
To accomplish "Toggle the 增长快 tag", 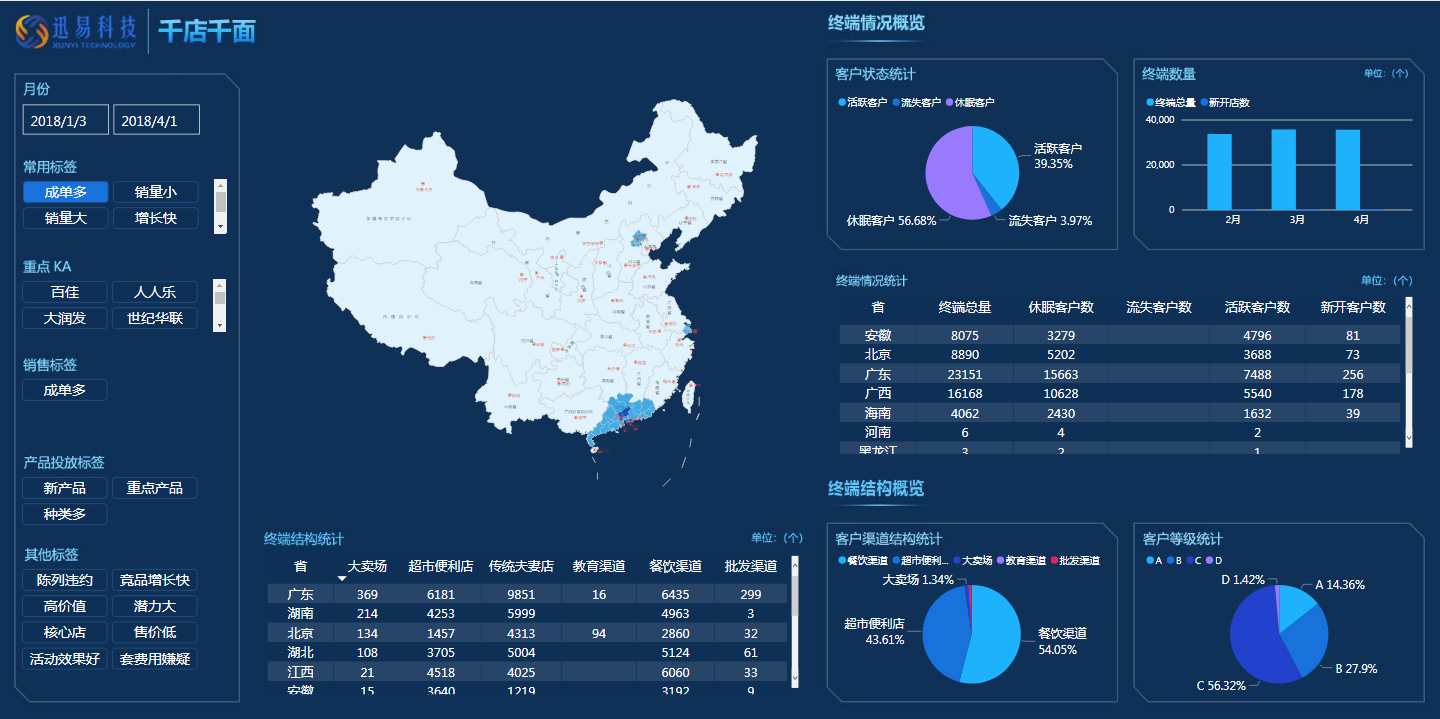I will pos(155,218).
